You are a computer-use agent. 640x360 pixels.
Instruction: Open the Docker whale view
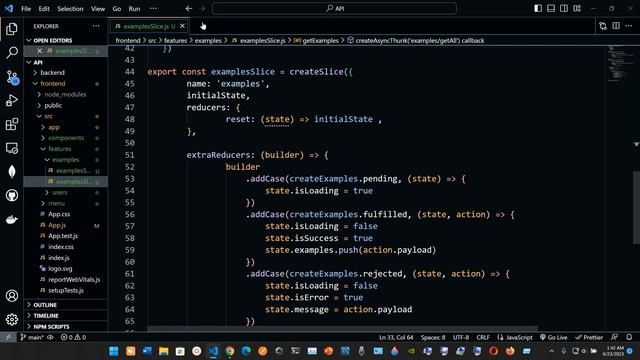[x=12, y=219]
